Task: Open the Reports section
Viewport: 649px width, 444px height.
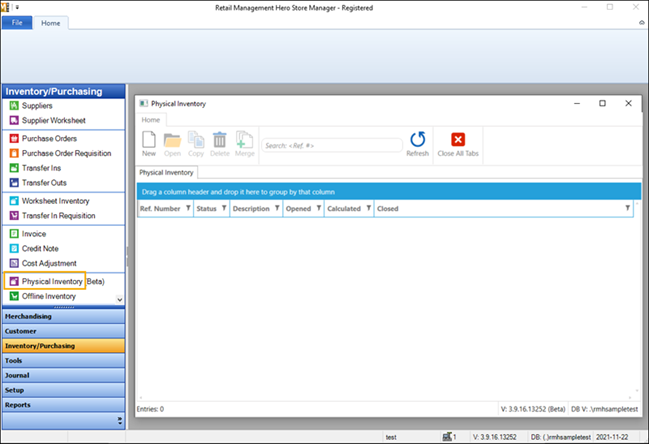Action: pyautogui.click(x=63, y=405)
